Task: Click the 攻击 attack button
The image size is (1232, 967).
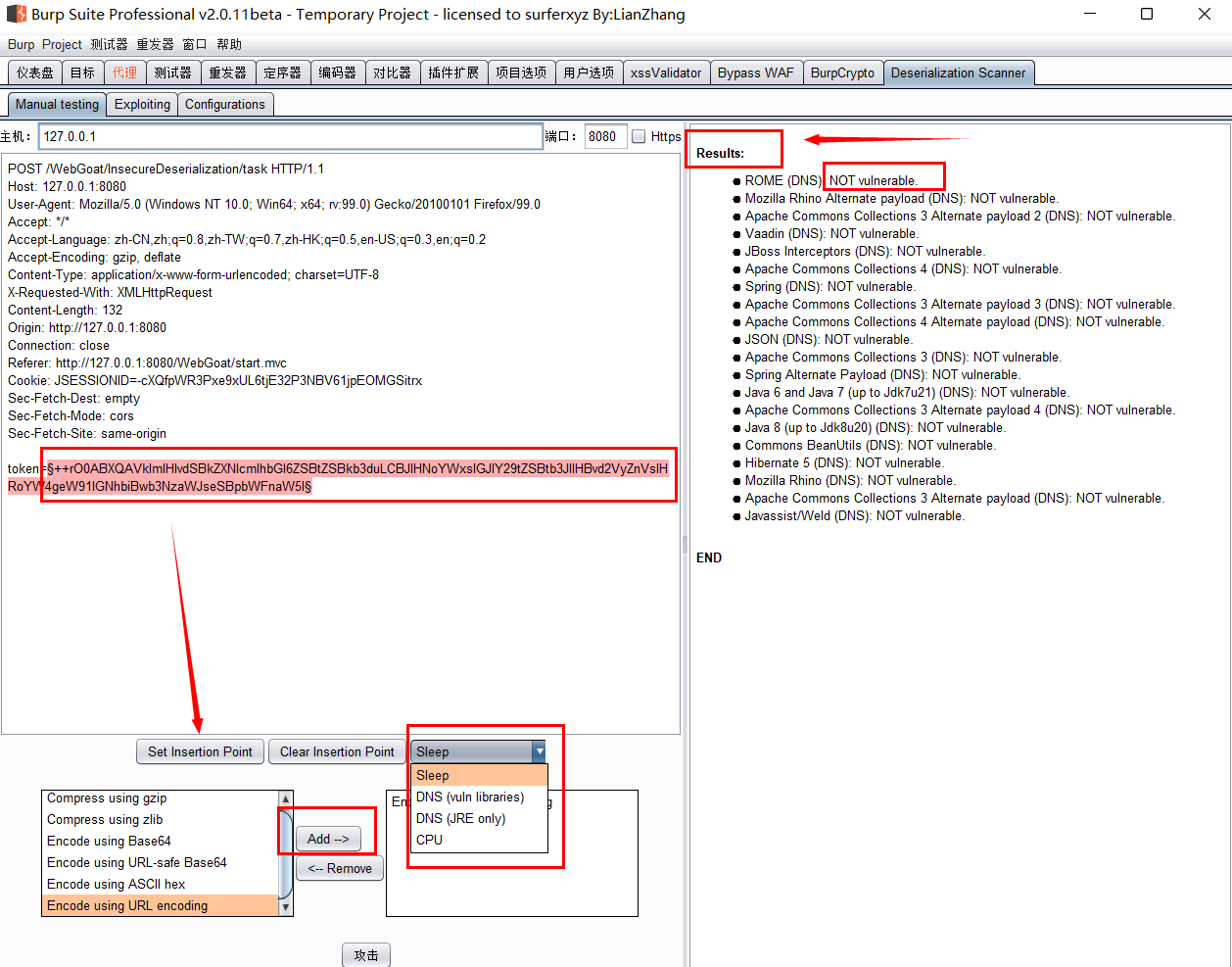Action: click(366, 955)
